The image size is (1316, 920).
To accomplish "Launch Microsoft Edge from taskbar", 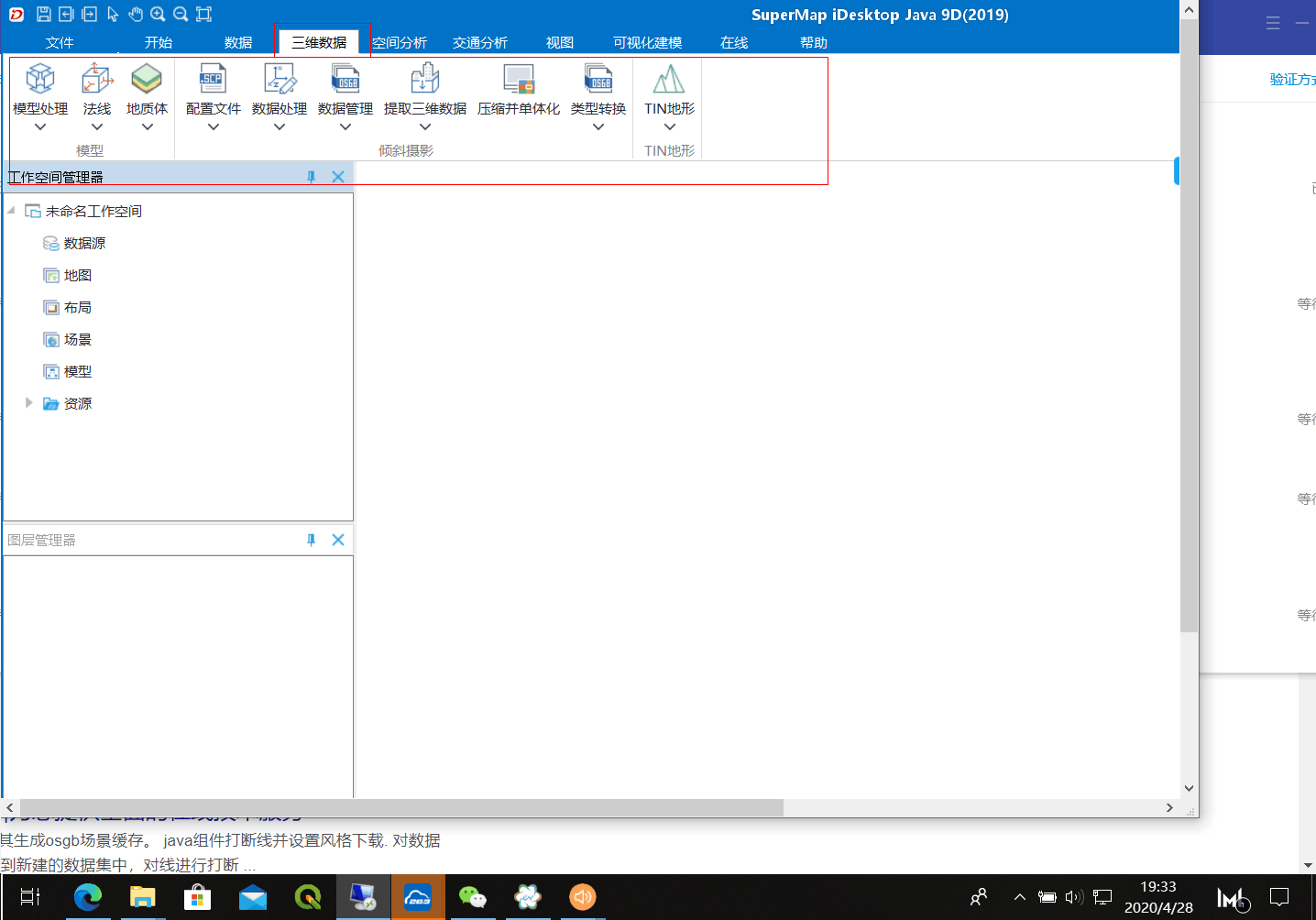I will tap(88, 897).
